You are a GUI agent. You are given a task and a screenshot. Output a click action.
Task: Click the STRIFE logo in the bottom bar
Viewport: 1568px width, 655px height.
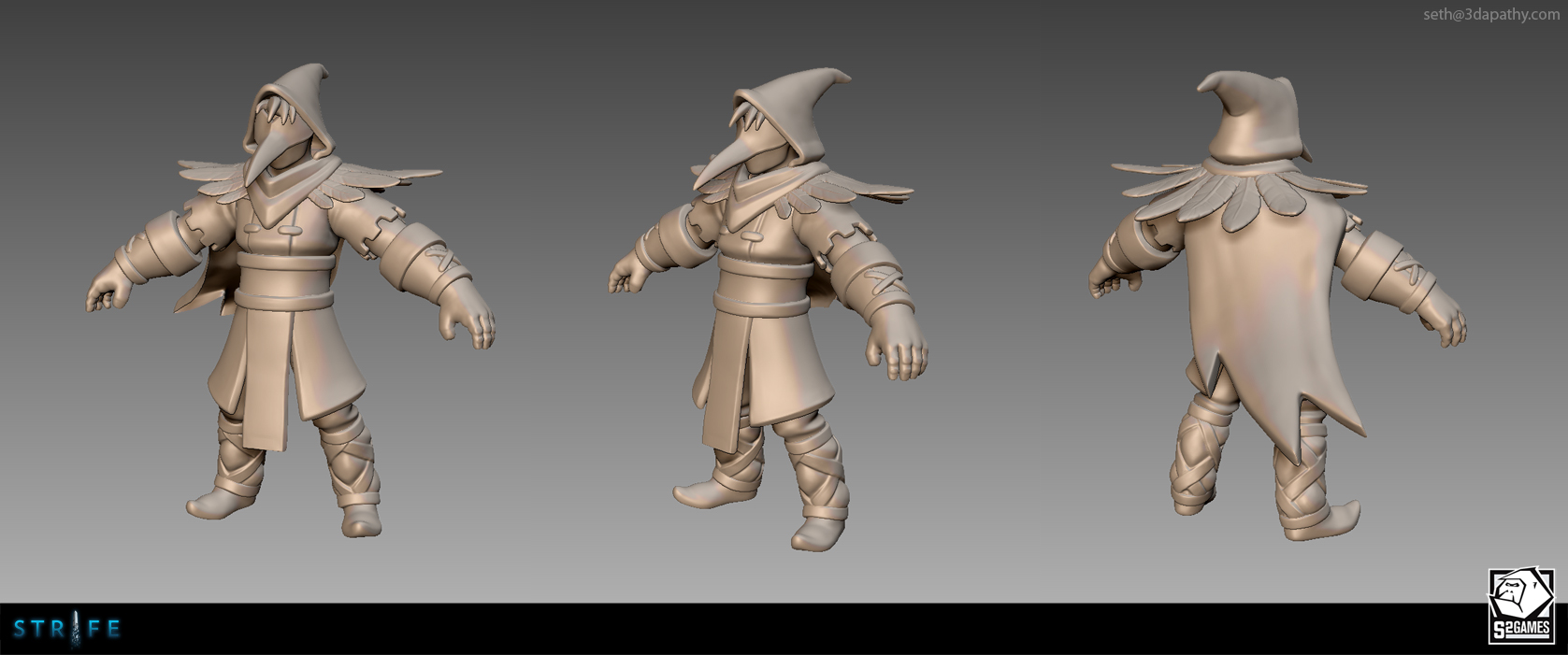point(66,628)
